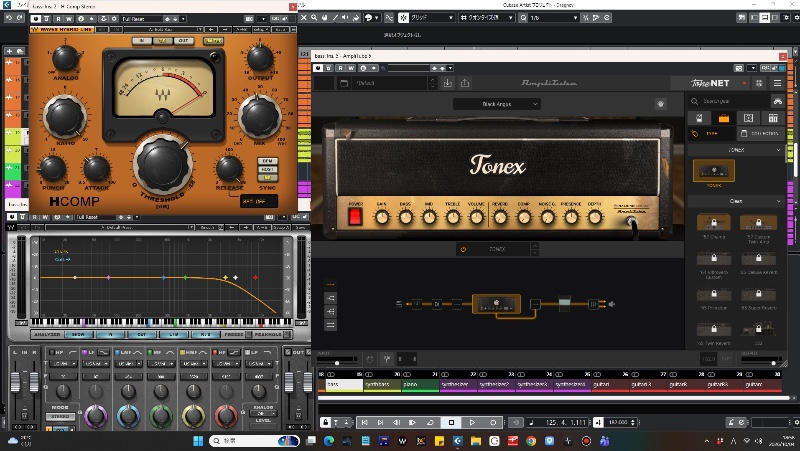Start playback with the transport Play button
The image size is (800, 451).
[x=472, y=422]
